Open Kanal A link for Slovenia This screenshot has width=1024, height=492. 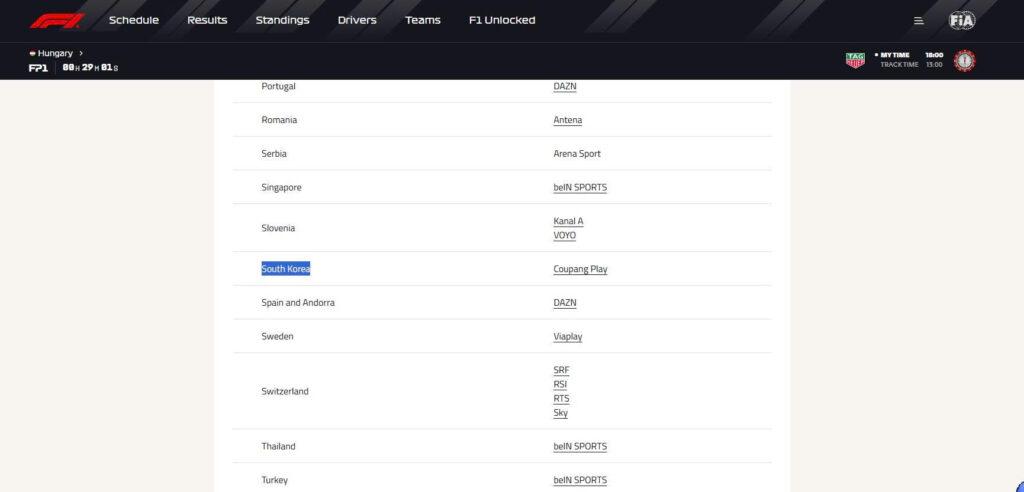tap(568, 221)
